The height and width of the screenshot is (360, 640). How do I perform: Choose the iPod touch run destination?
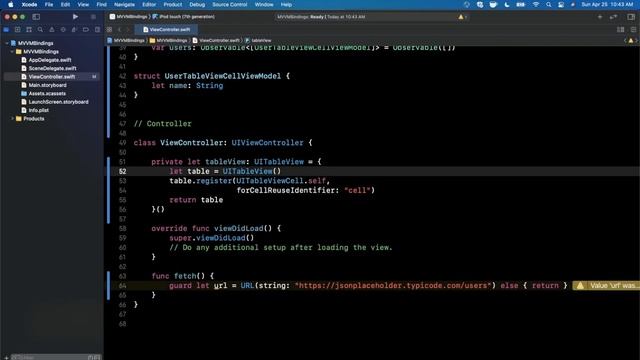(x=184, y=17)
